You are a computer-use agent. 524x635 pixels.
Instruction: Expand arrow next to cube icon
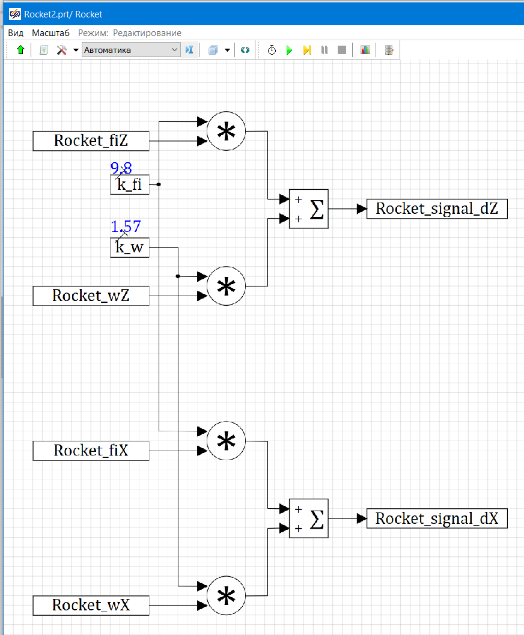pyautogui.click(x=227, y=50)
